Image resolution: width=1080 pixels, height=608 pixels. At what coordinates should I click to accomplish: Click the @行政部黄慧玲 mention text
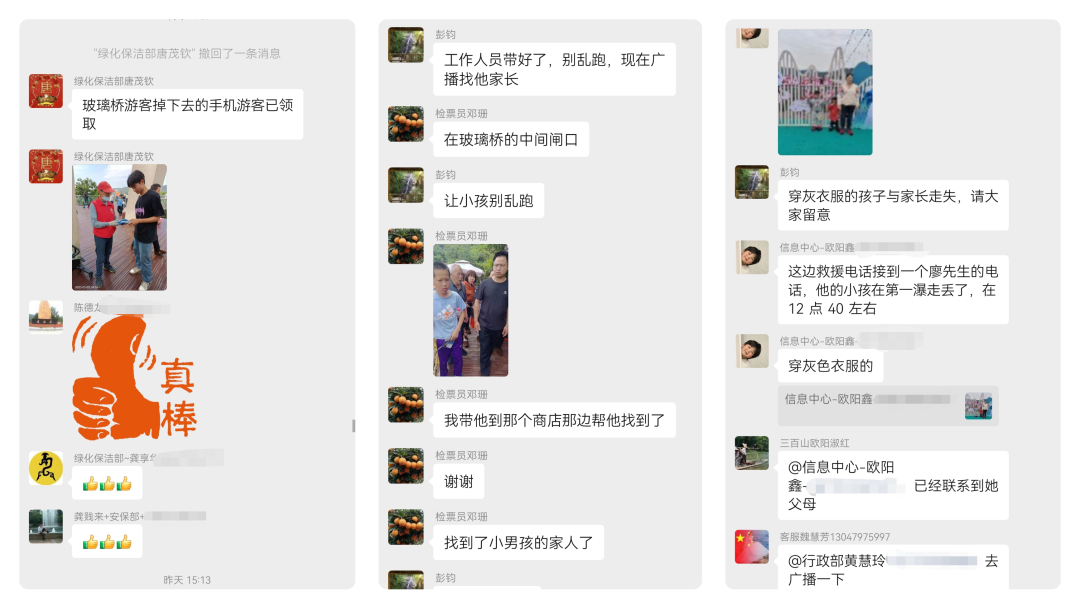[x=836, y=560]
